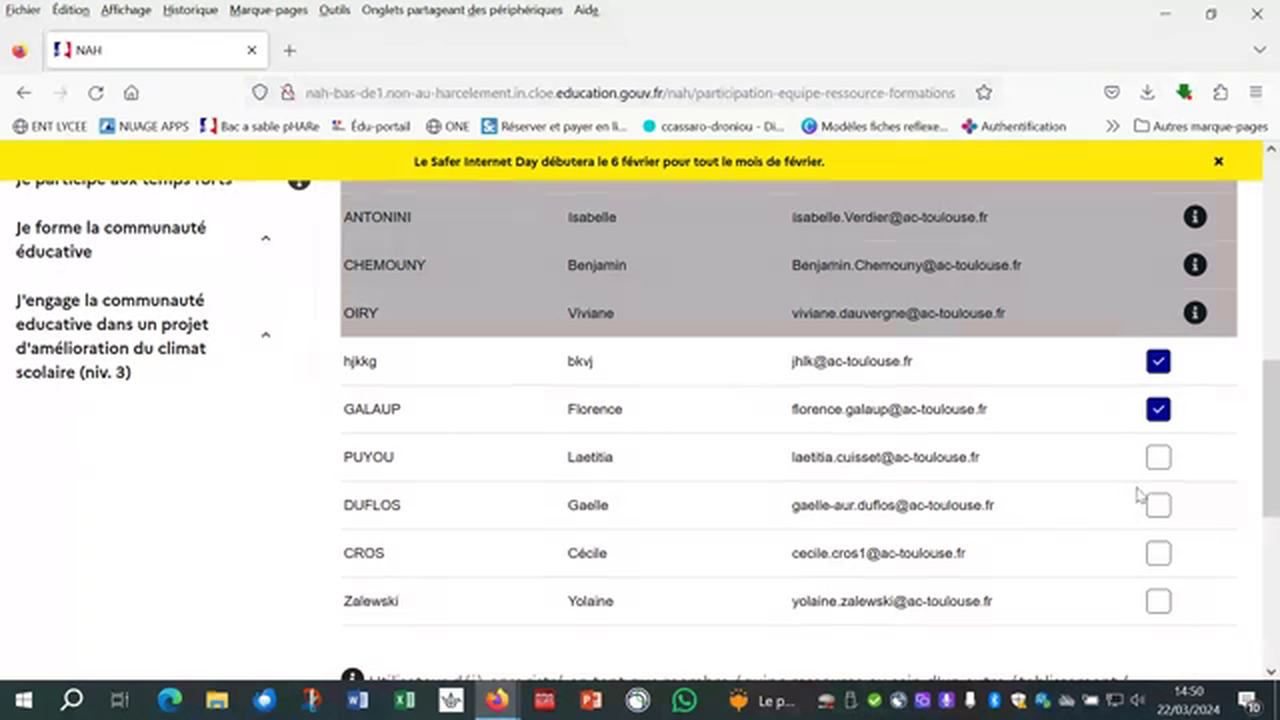Collapse the 'Je forme la communauté éducative' section
The image size is (1280, 720).
[265, 238]
